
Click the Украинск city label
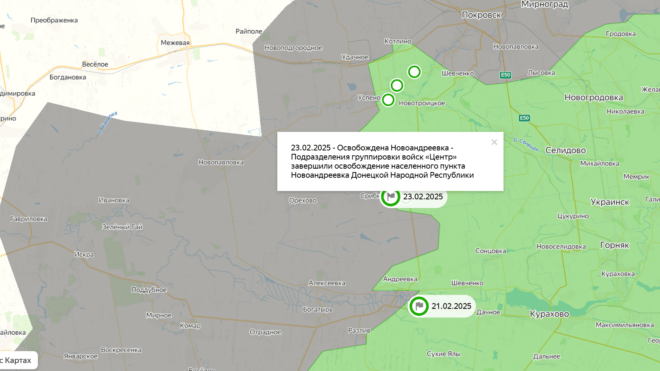click(x=609, y=202)
